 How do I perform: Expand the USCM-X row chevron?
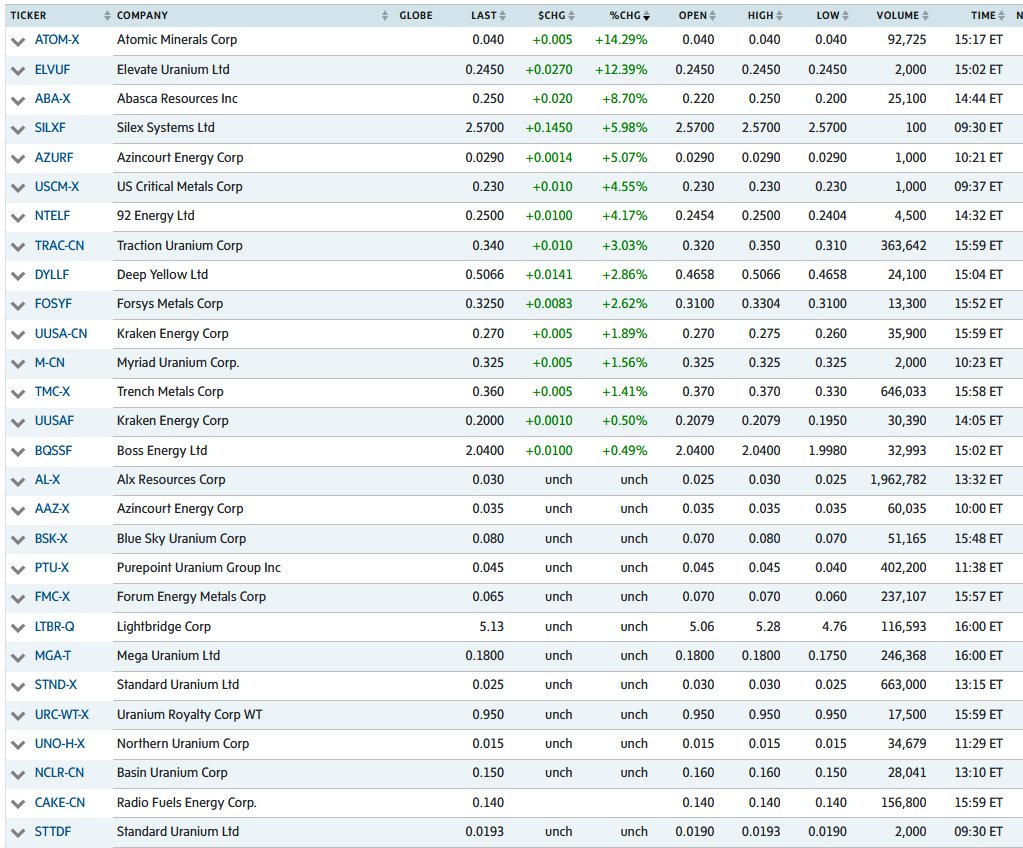(x=18, y=188)
